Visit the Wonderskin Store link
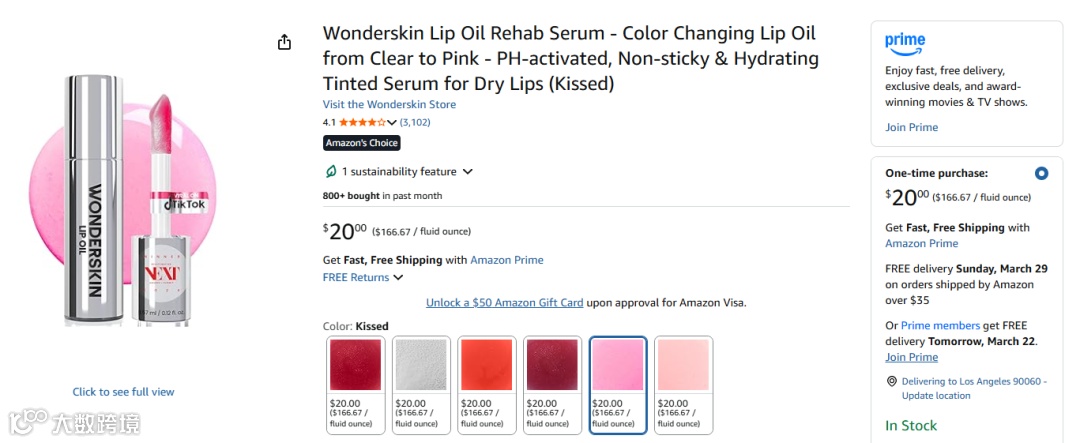 point(389,104)
